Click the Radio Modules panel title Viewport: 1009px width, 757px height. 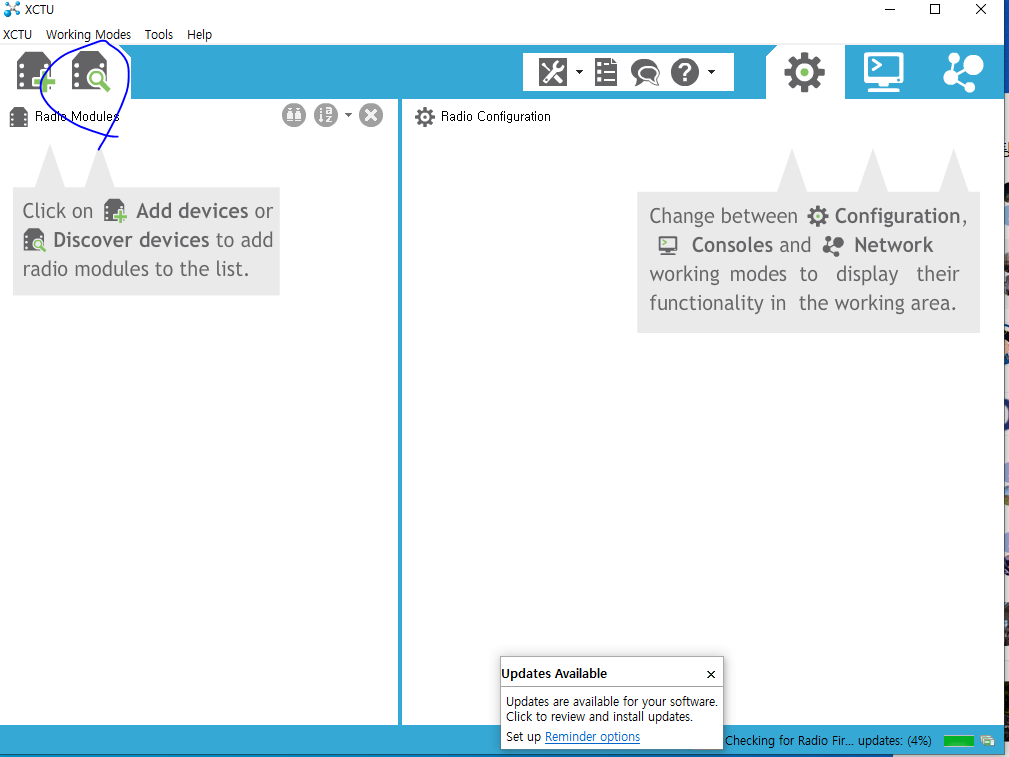pyautogui.click(x=77, y=117)
